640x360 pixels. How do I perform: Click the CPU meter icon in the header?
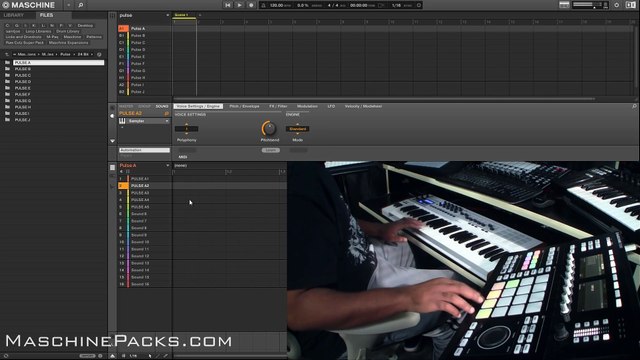coord(606,5)
